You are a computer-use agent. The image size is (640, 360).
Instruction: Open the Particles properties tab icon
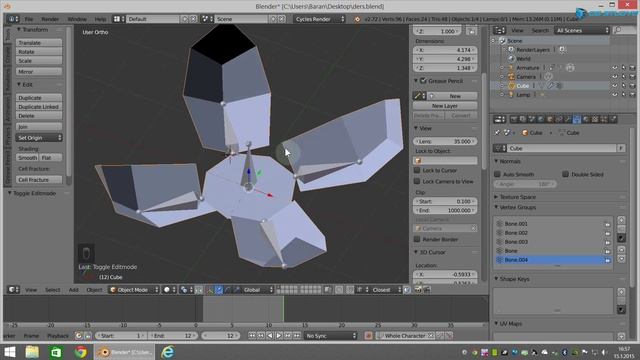coord(604,120)
